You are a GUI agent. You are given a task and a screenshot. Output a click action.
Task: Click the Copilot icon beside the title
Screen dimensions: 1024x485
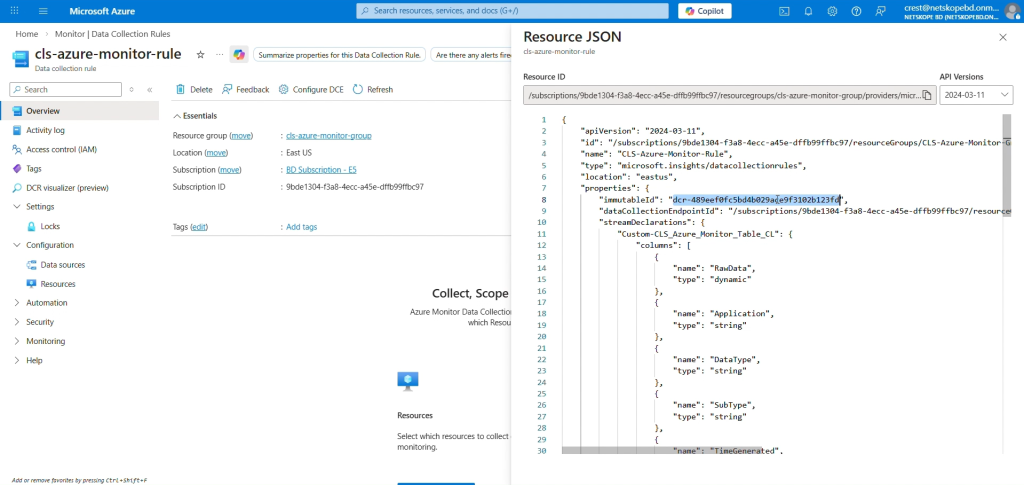pyautogui.click(x=239, y=55)
